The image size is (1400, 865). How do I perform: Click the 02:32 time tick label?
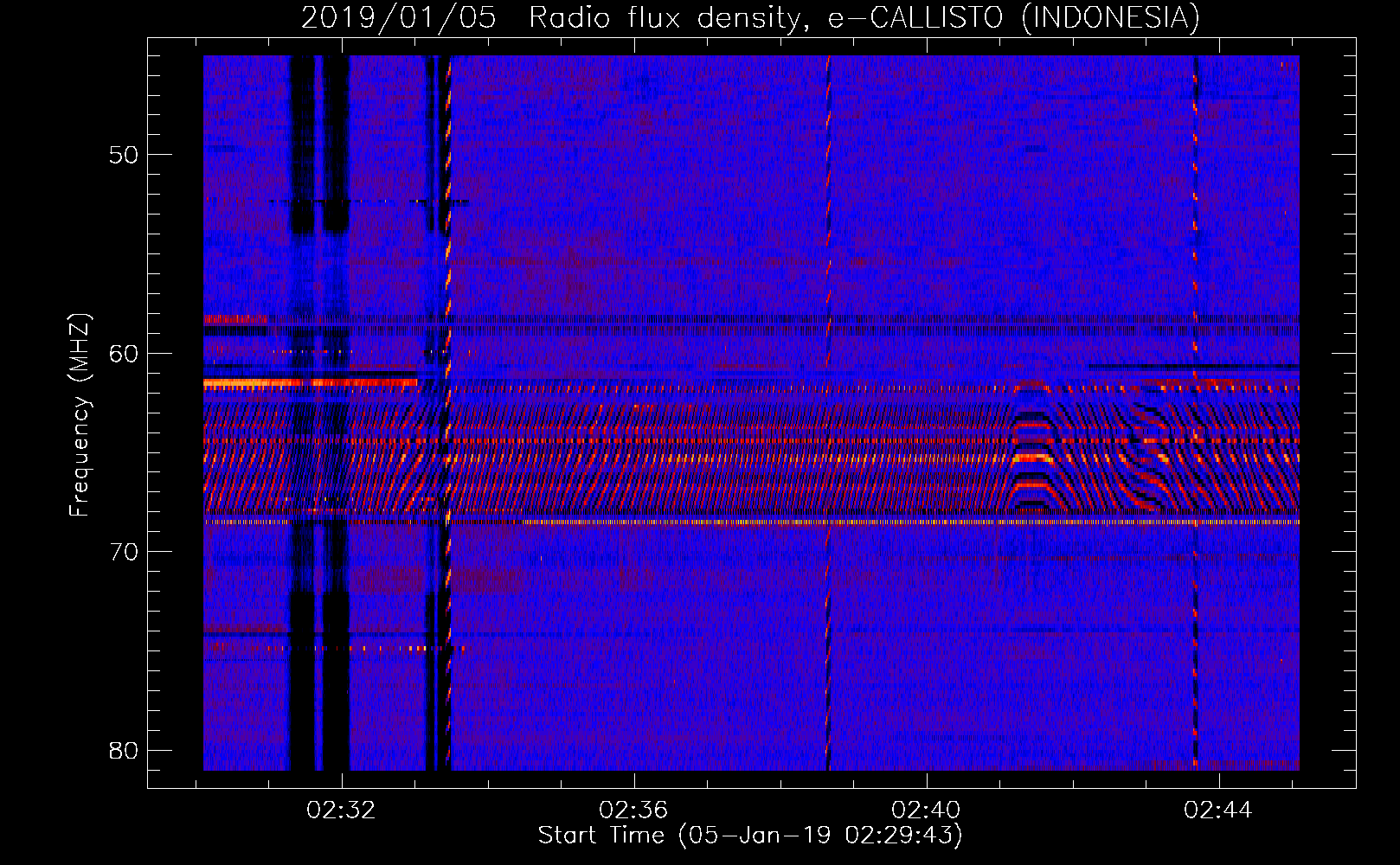341,810
